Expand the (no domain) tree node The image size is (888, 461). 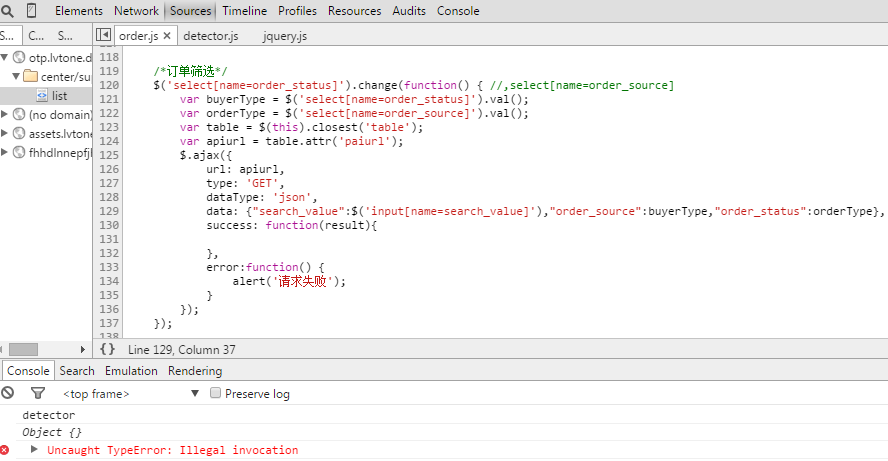(x=5, y=114)
